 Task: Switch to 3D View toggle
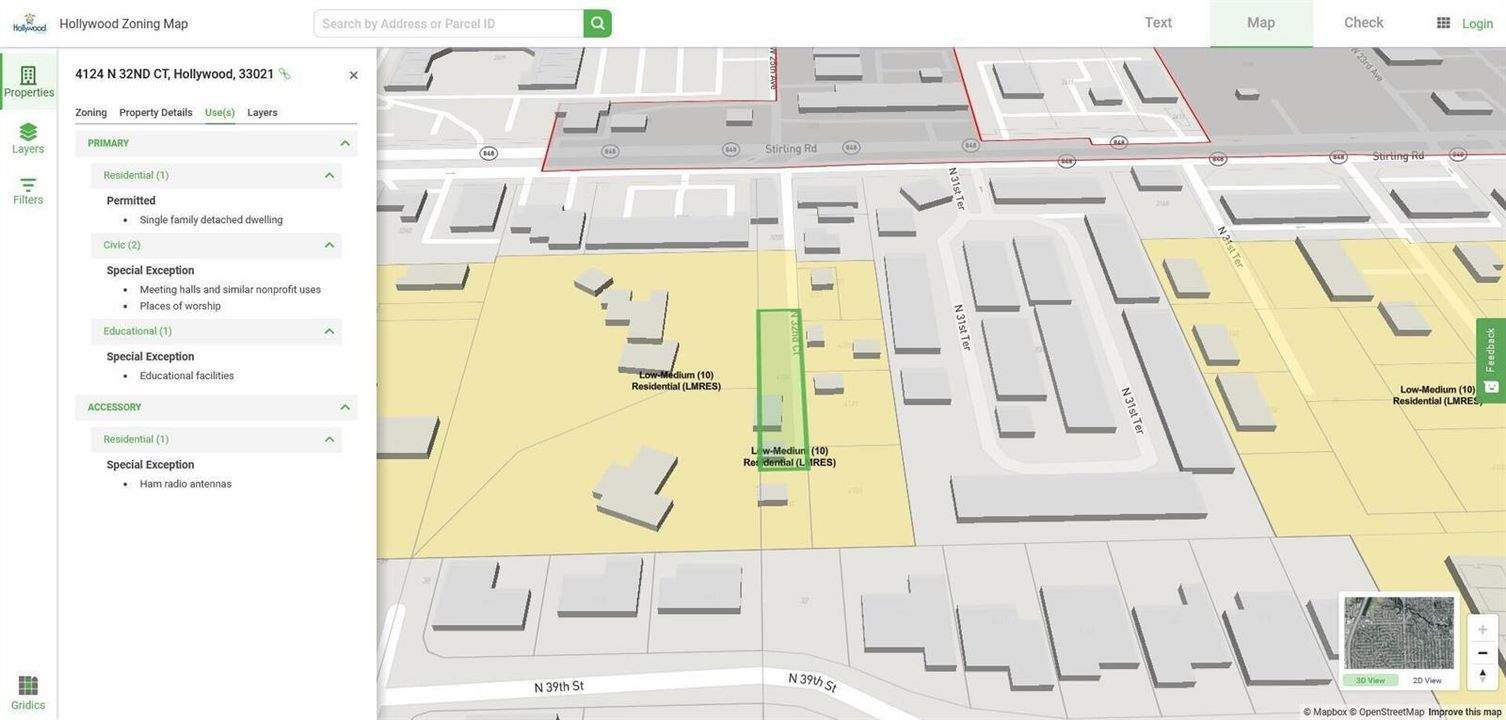(1370, 681)
